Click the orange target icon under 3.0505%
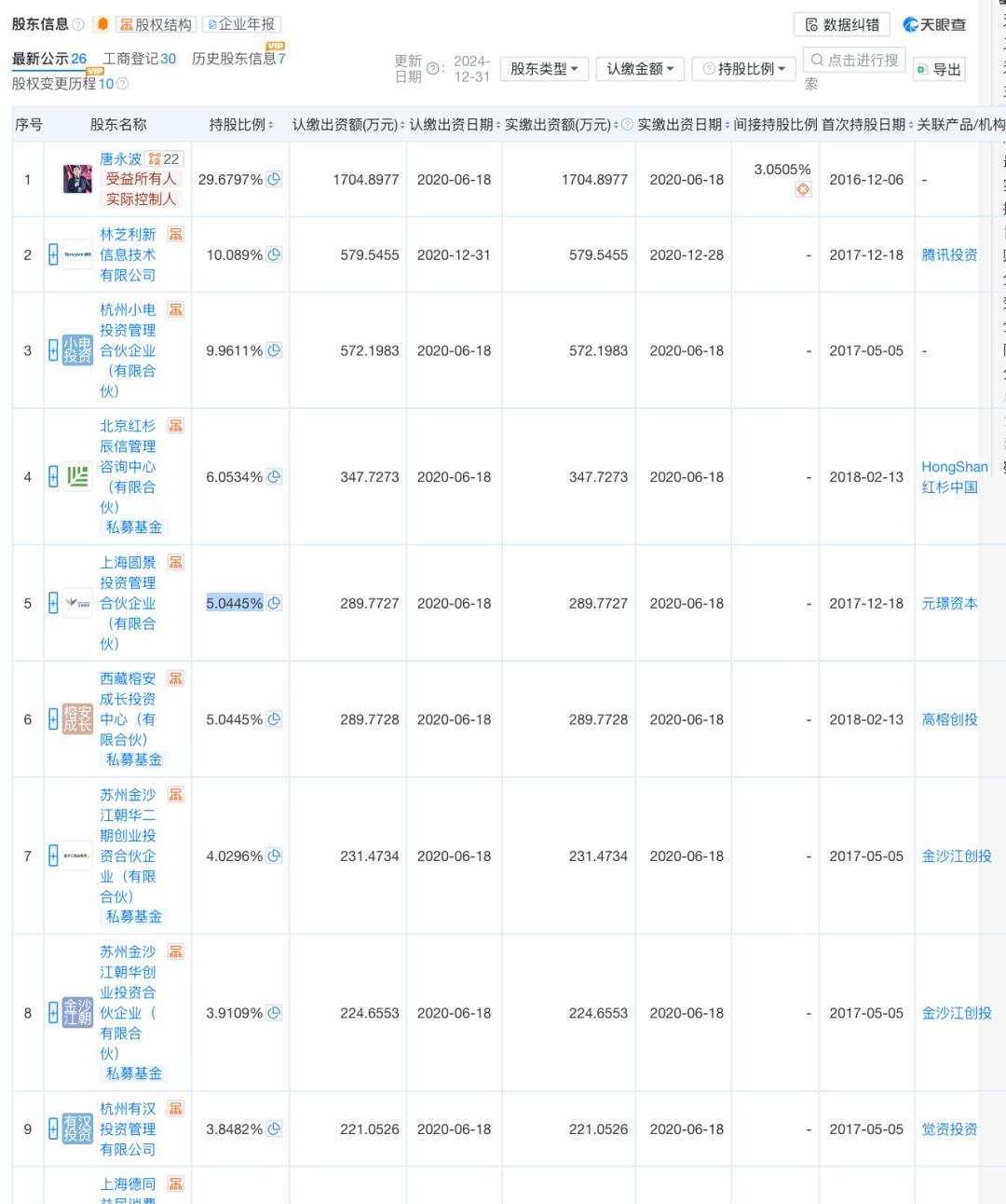 [x=803, y=190]
